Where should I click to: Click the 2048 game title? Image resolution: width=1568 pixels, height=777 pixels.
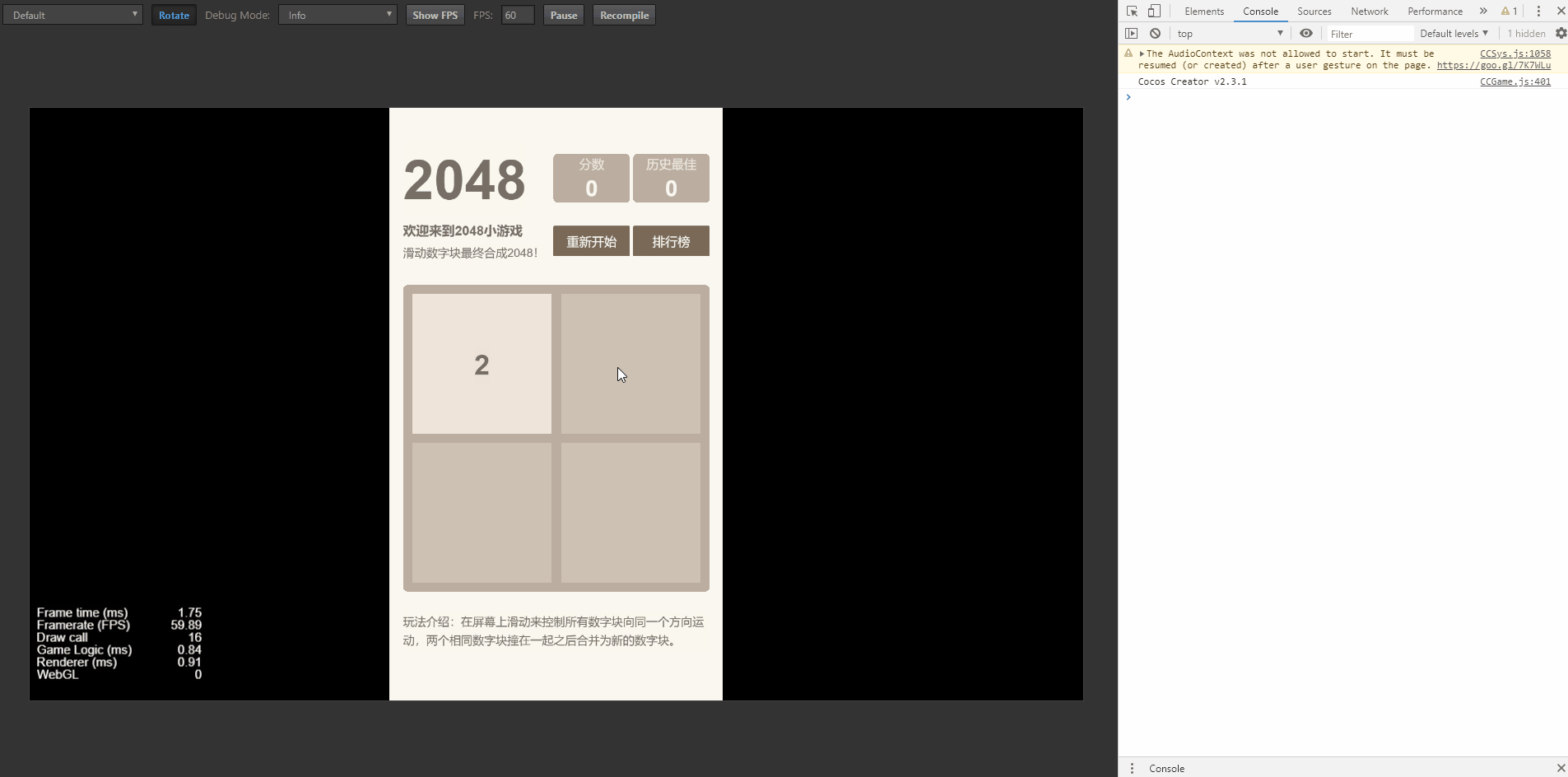[x=464, y=179]
